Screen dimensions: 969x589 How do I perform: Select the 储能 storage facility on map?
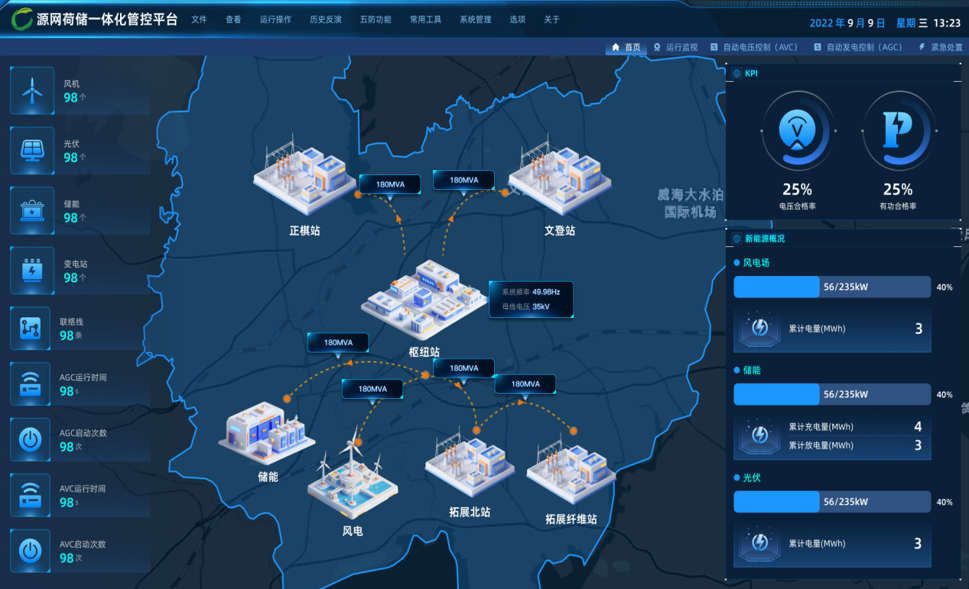tap(267, 433)
